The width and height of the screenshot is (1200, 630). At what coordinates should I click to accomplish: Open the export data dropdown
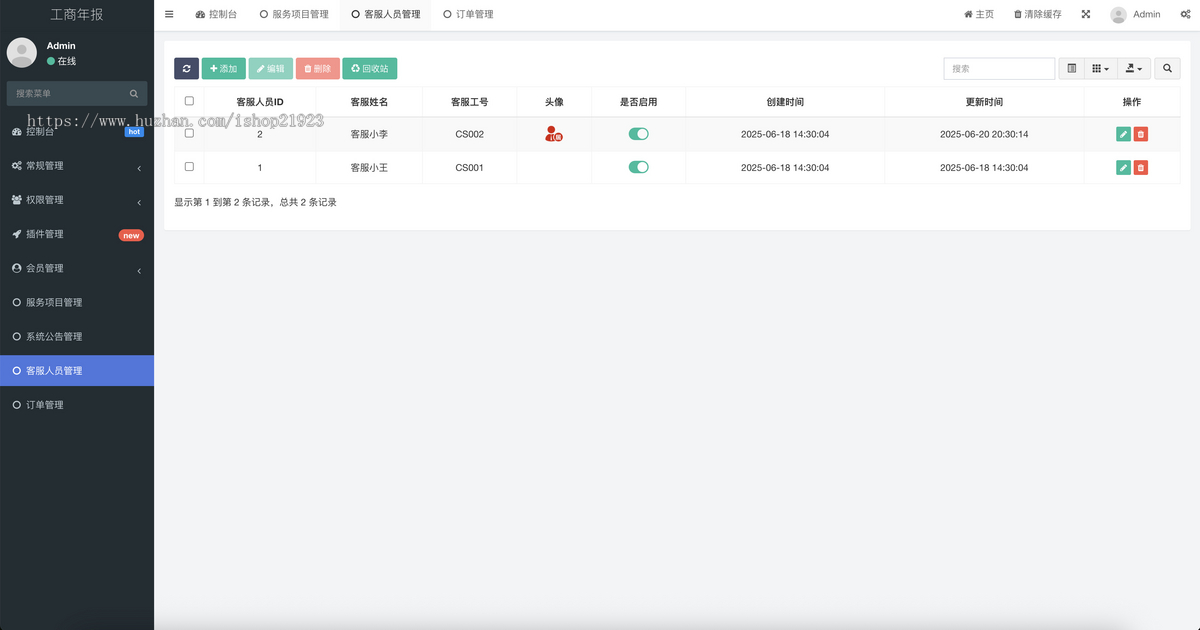click(1134, 68)
